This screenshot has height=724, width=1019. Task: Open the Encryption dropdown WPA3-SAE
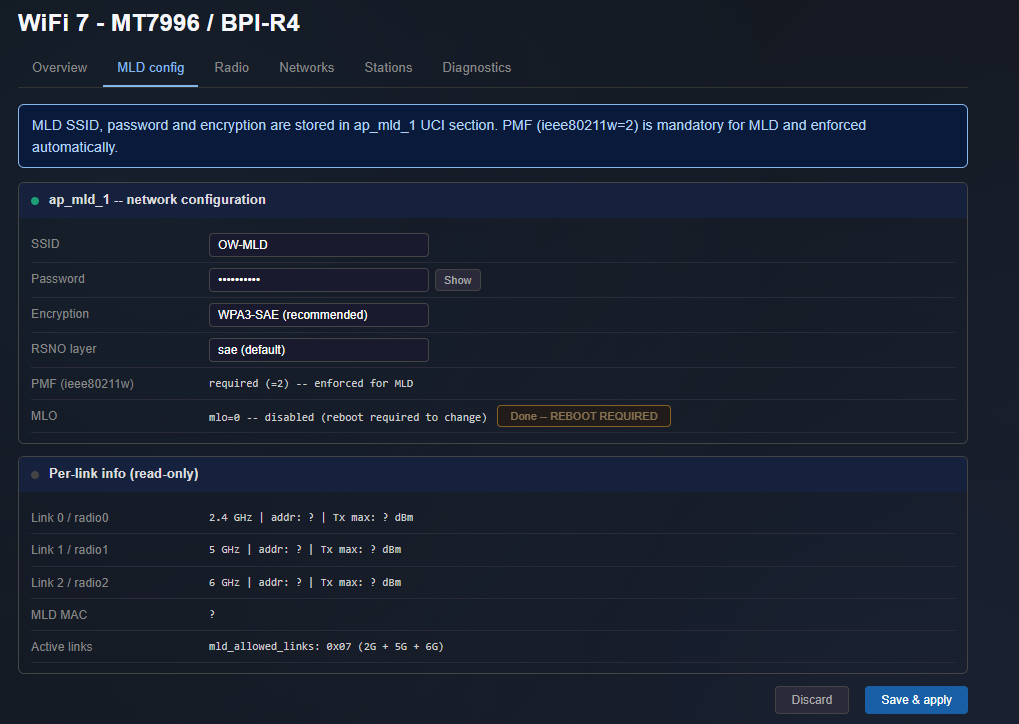(318, 315)
